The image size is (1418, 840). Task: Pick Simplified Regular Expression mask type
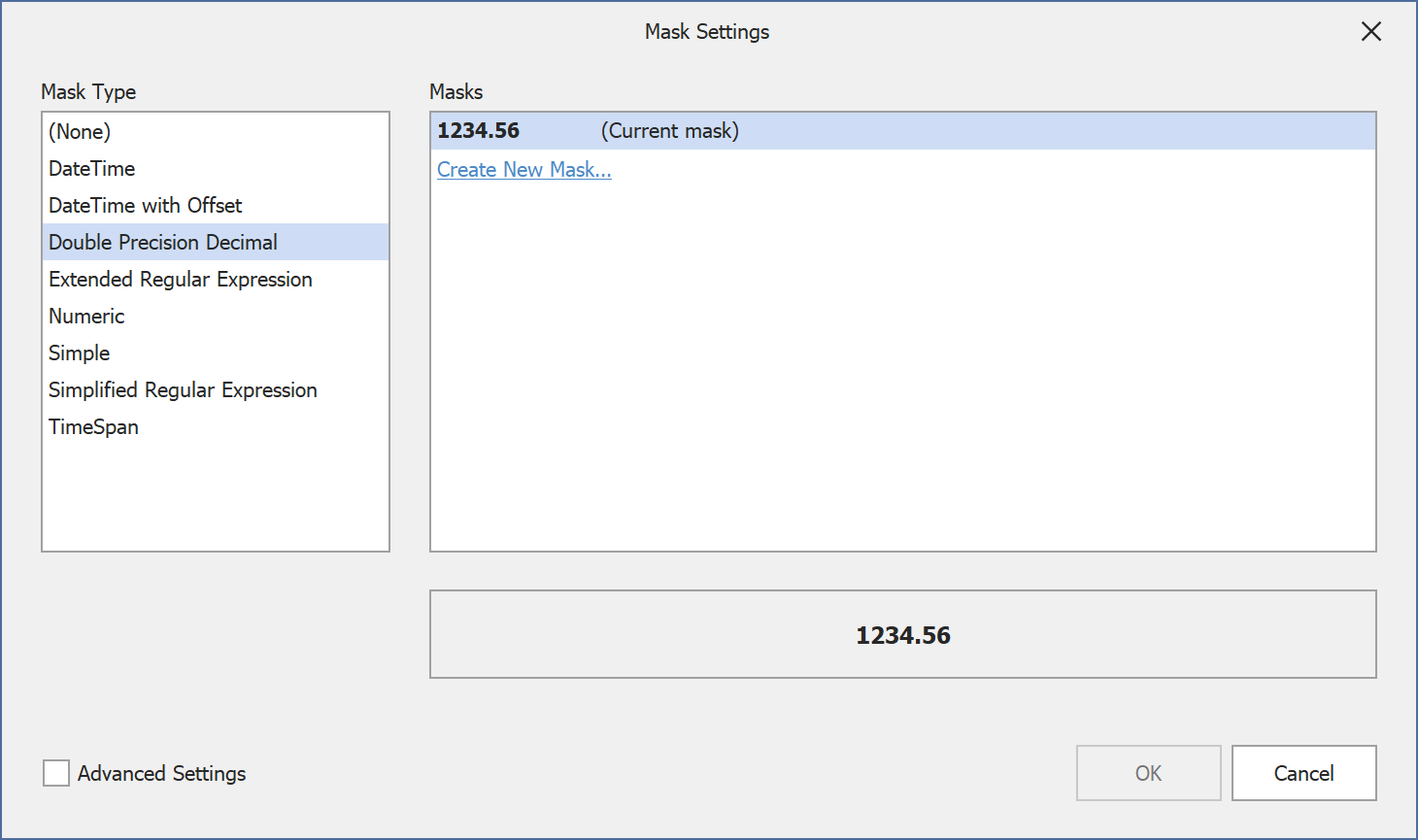click(x=183, y=389)
